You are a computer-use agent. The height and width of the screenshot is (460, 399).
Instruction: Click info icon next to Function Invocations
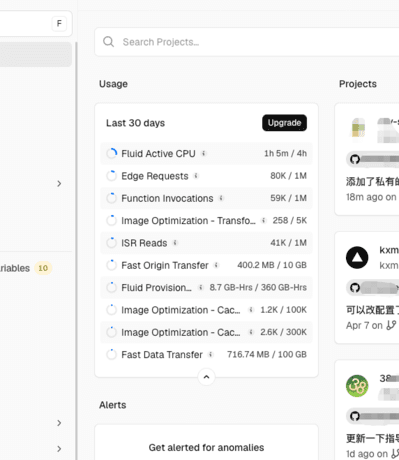click(x=221, y=198)
